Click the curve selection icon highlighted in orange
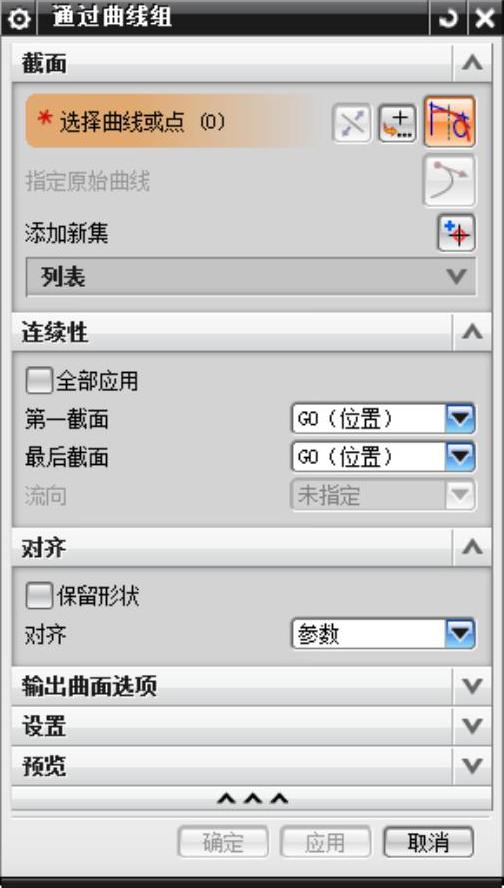504x888 pixels. click(450, 121)
